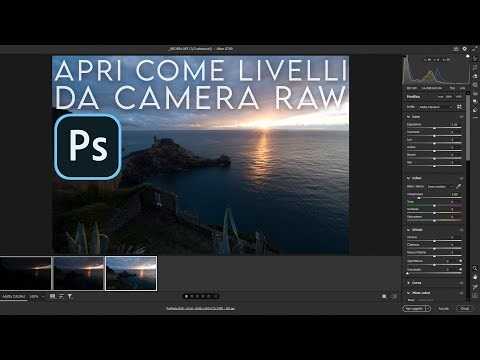480x360 pixels.
Task: Toggle highlight clipping warning in histogram
Action: tap(468, 56)
